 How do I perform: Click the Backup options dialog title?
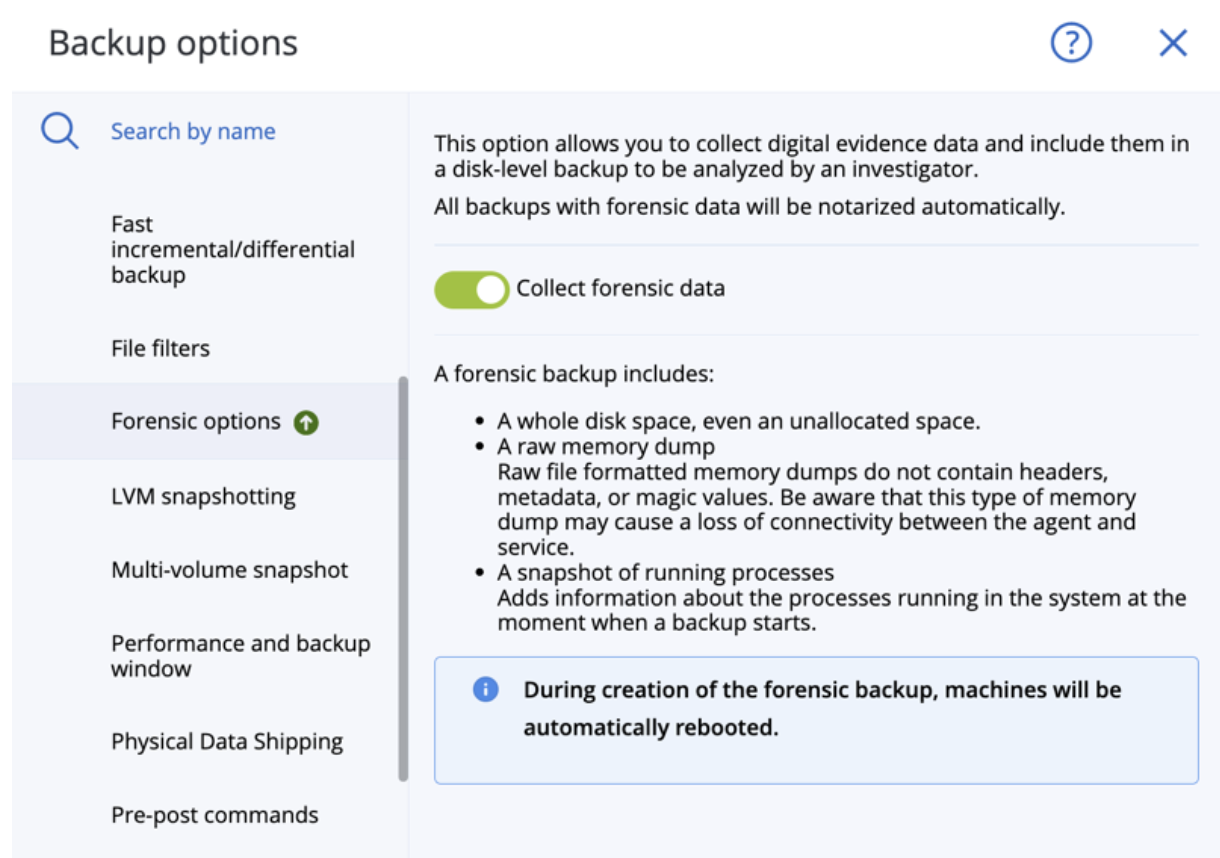[173, 43]
